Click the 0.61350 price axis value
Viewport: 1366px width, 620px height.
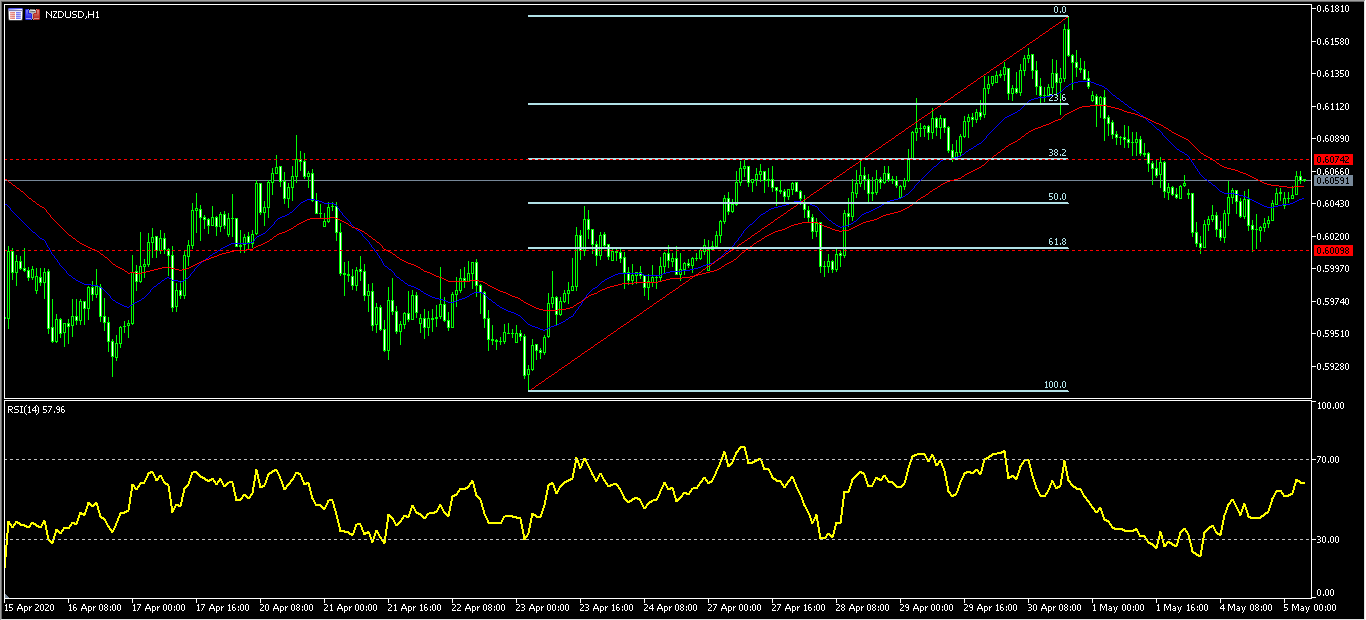click(1334, 73)
